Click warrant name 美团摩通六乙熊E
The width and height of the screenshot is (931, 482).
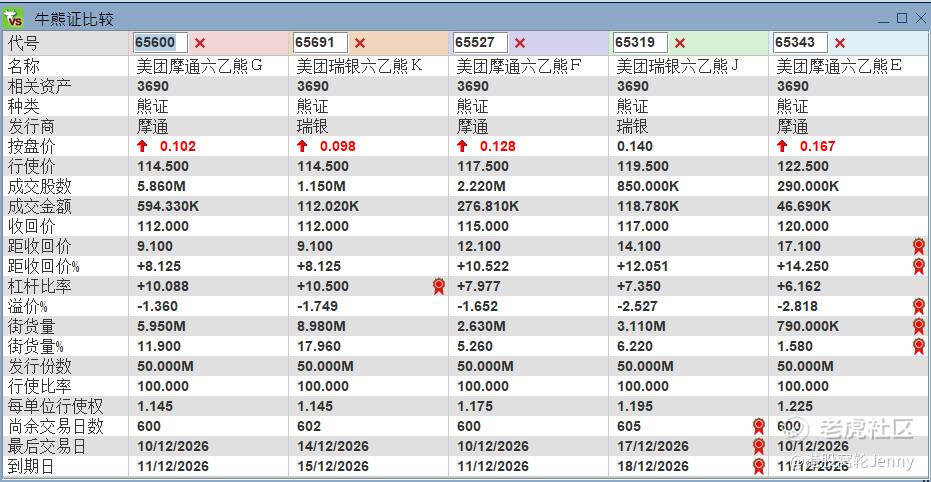coord(839,66)
